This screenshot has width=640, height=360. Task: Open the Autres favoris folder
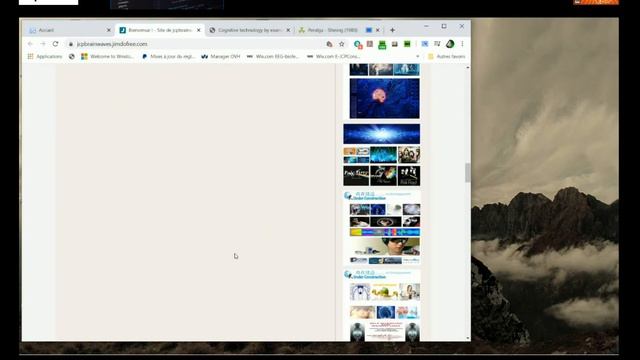[447, 56]
